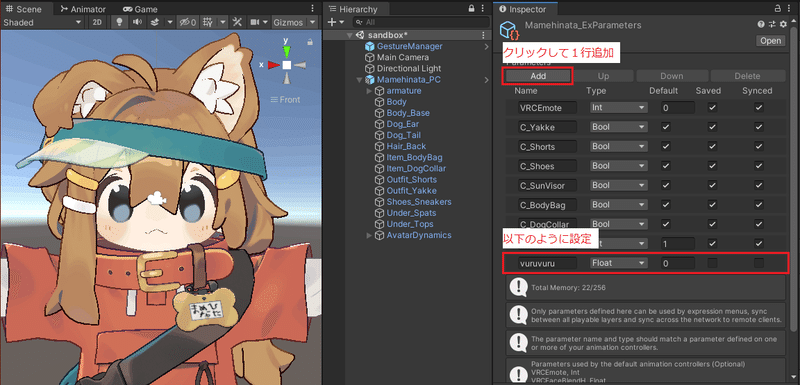Click vuruvuru Default value field
The width and height of the screenshot is (800, 385).
pyautogui.click(x=678, y=263)
